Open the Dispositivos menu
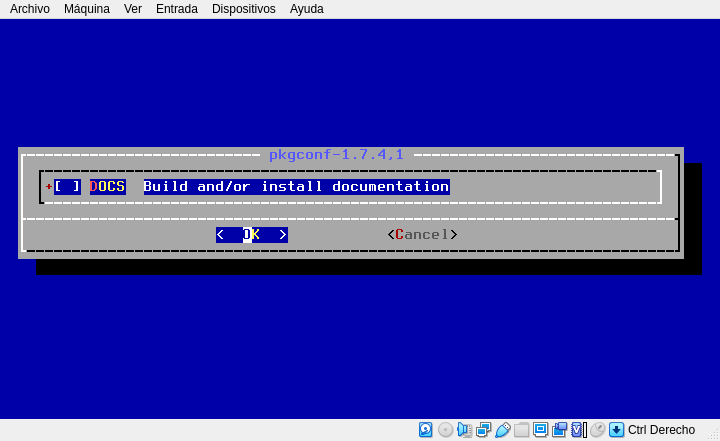 [x=243, y=9]
